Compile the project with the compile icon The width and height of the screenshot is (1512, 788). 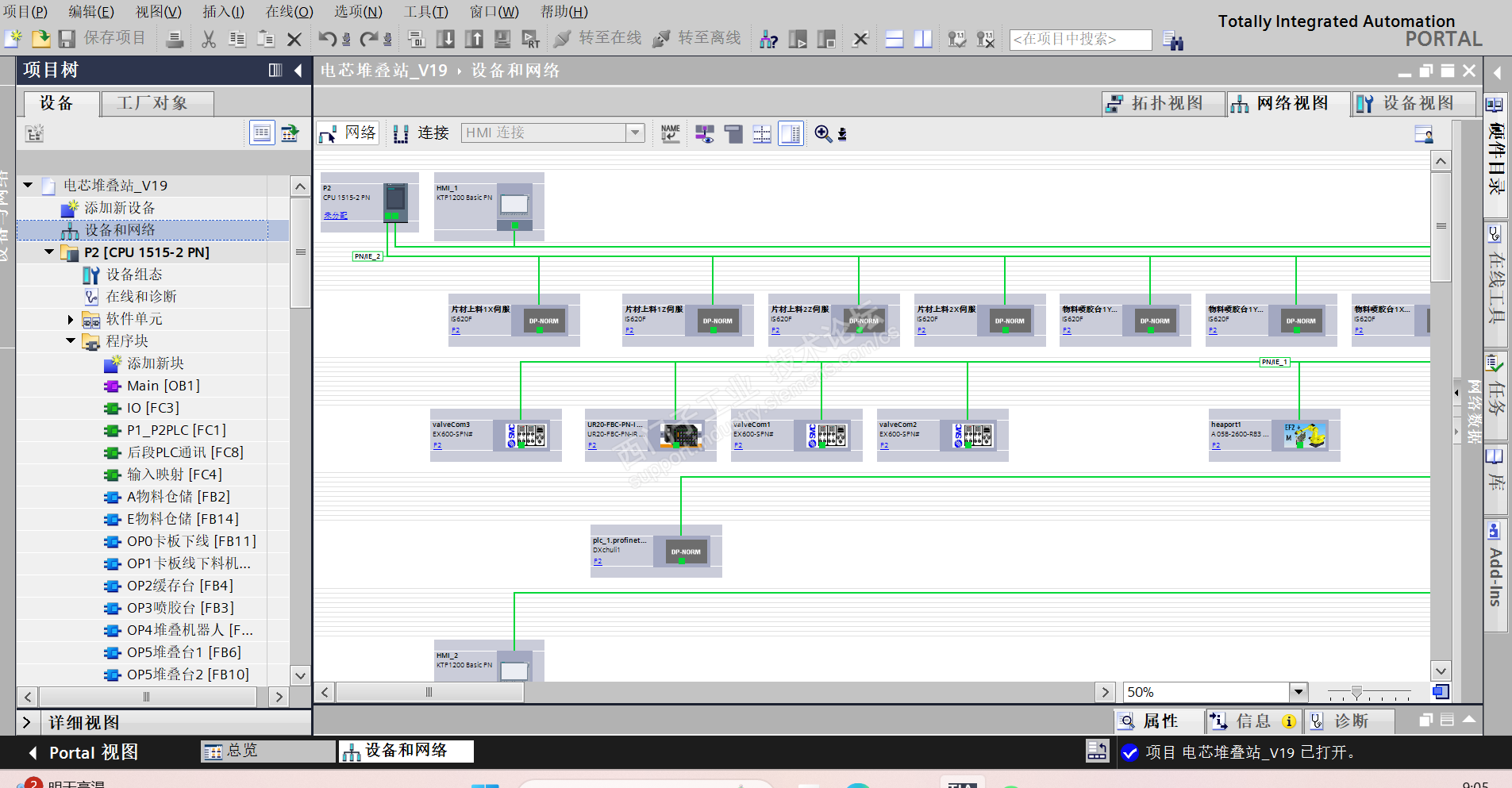tap(417, 39)
